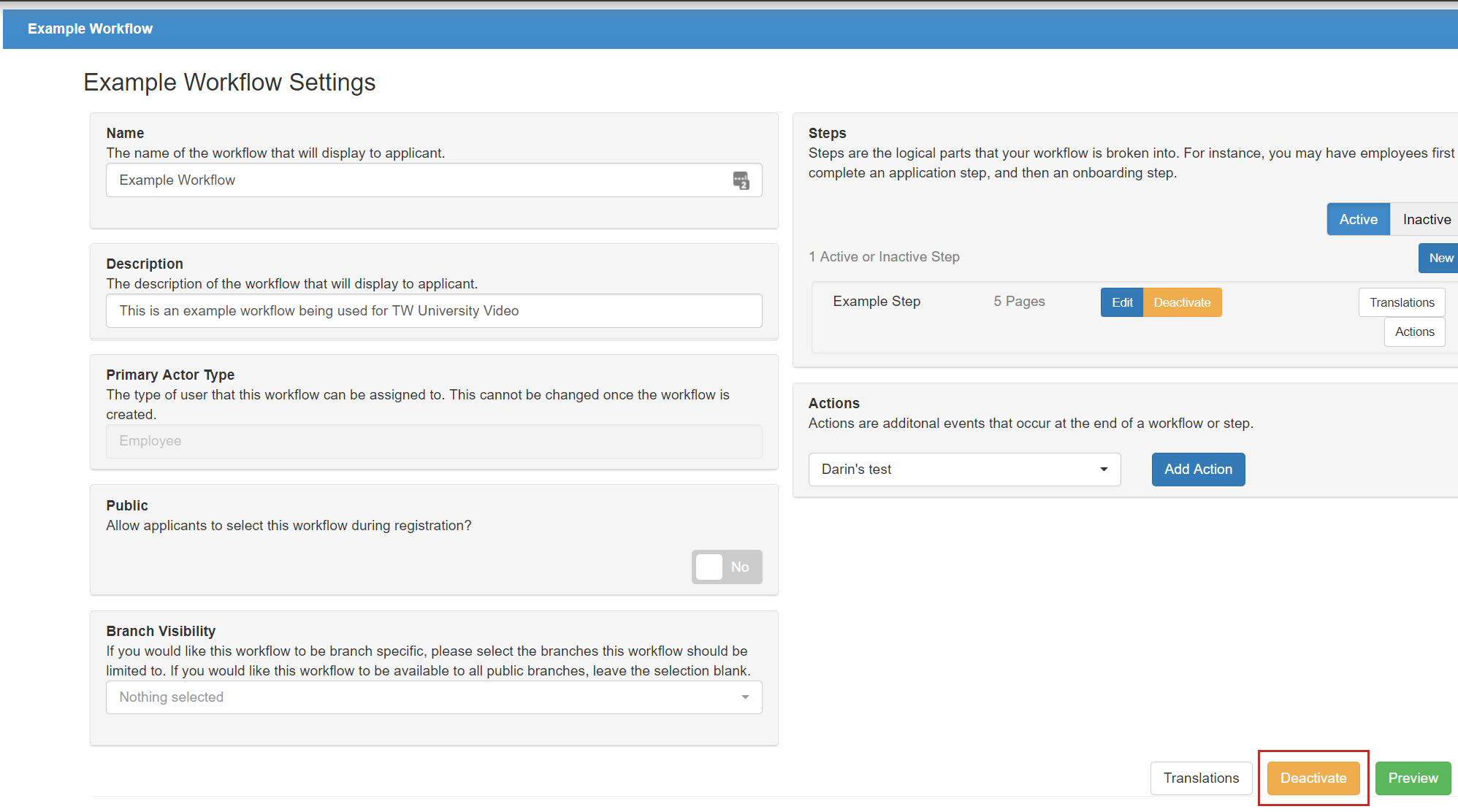Focus the Description text field
The height and width of the screenshot is (812, 1458).
pos(433,311)
